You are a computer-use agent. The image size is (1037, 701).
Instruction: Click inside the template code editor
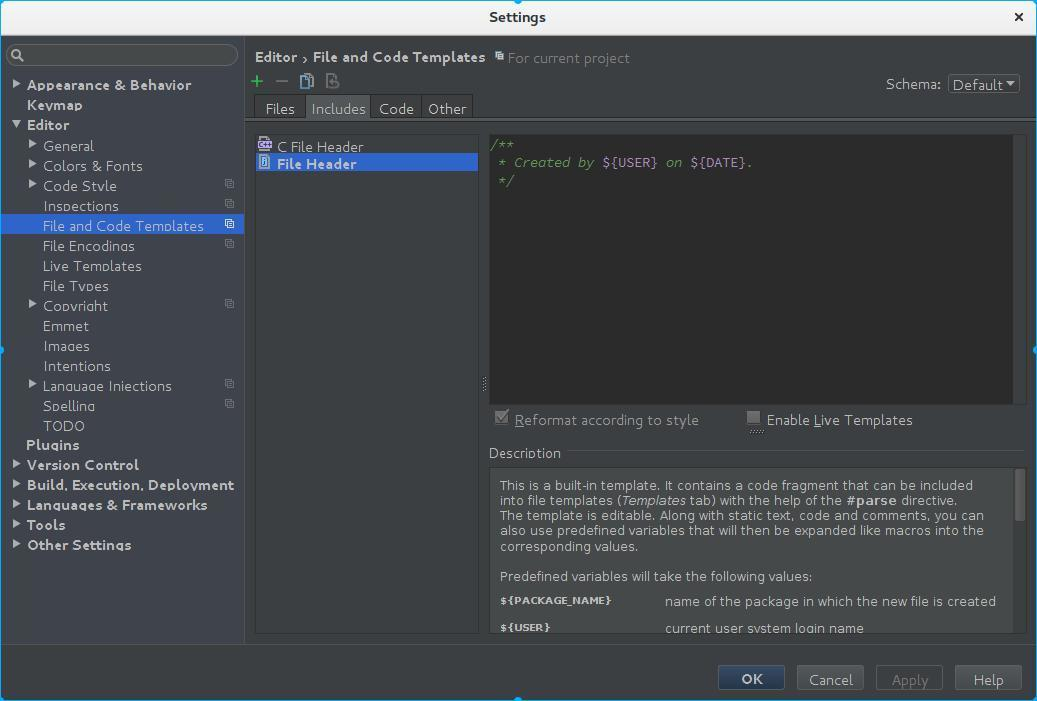(x=751, y=269)
